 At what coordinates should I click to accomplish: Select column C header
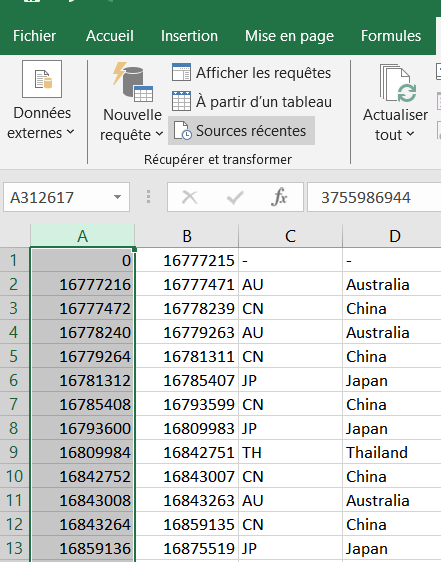pos(290,236)
